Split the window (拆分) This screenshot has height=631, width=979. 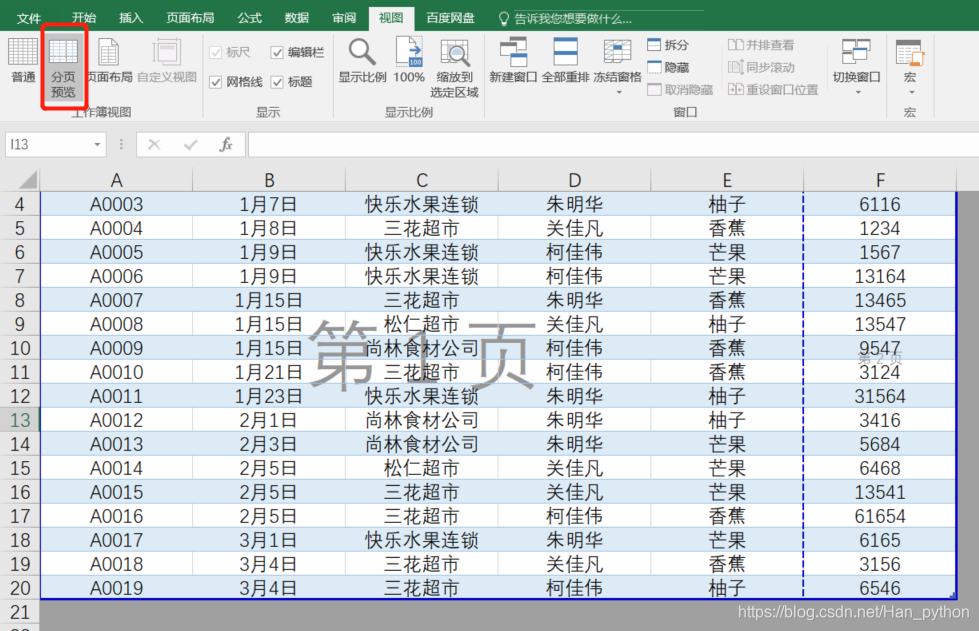pyautogui.click(x=668, y=45)
